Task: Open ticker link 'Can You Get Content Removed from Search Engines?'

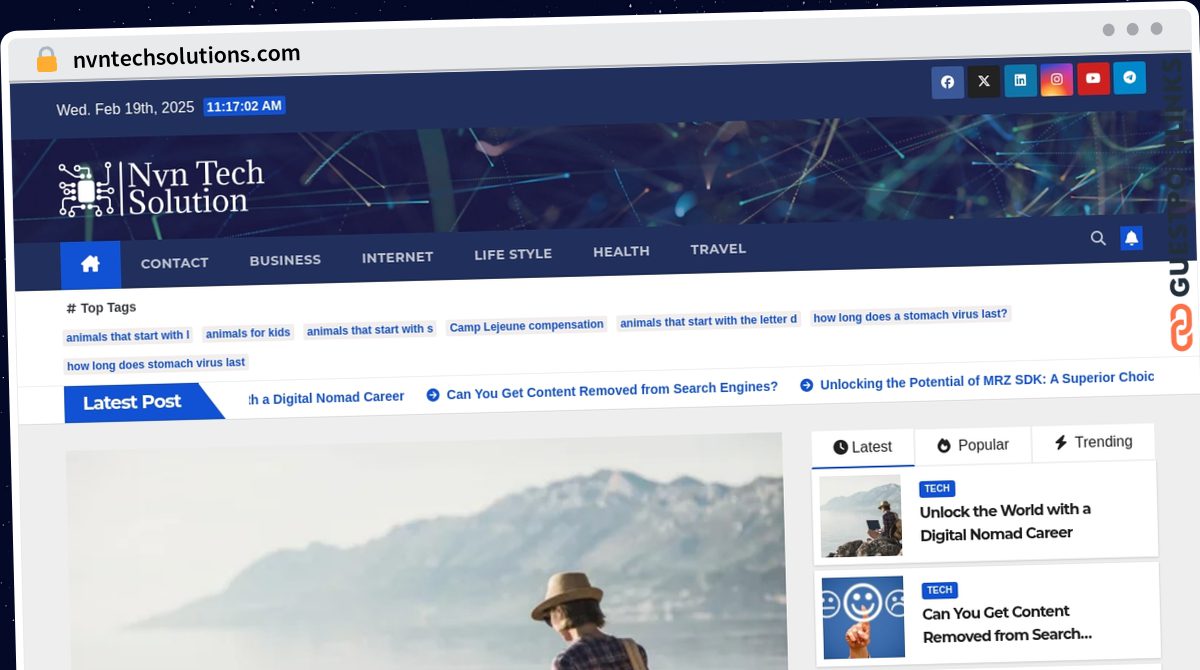Action: tap(602, 389)
